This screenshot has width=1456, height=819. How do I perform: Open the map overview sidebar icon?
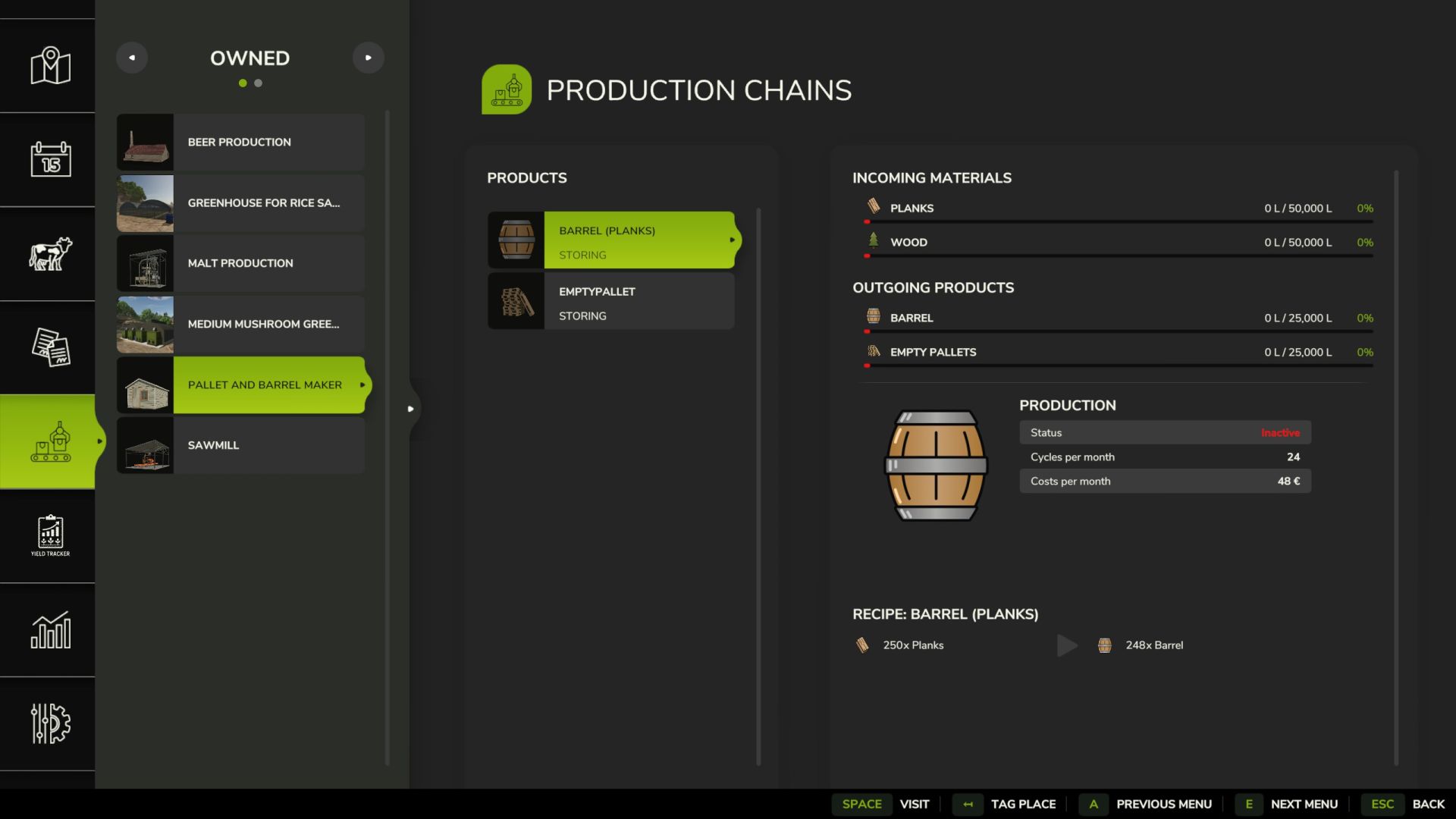[50, 66]
